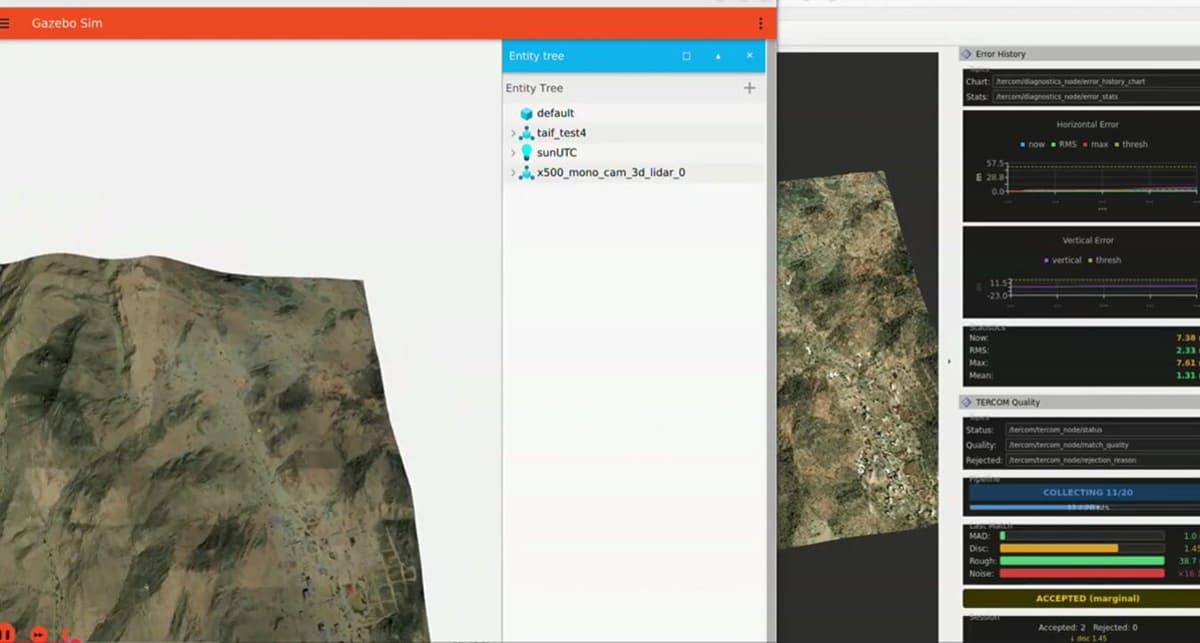Click the Status topic field in TERCOM Quality
The width and height of the screenshot is (1200, 643).
point(1103,430)
